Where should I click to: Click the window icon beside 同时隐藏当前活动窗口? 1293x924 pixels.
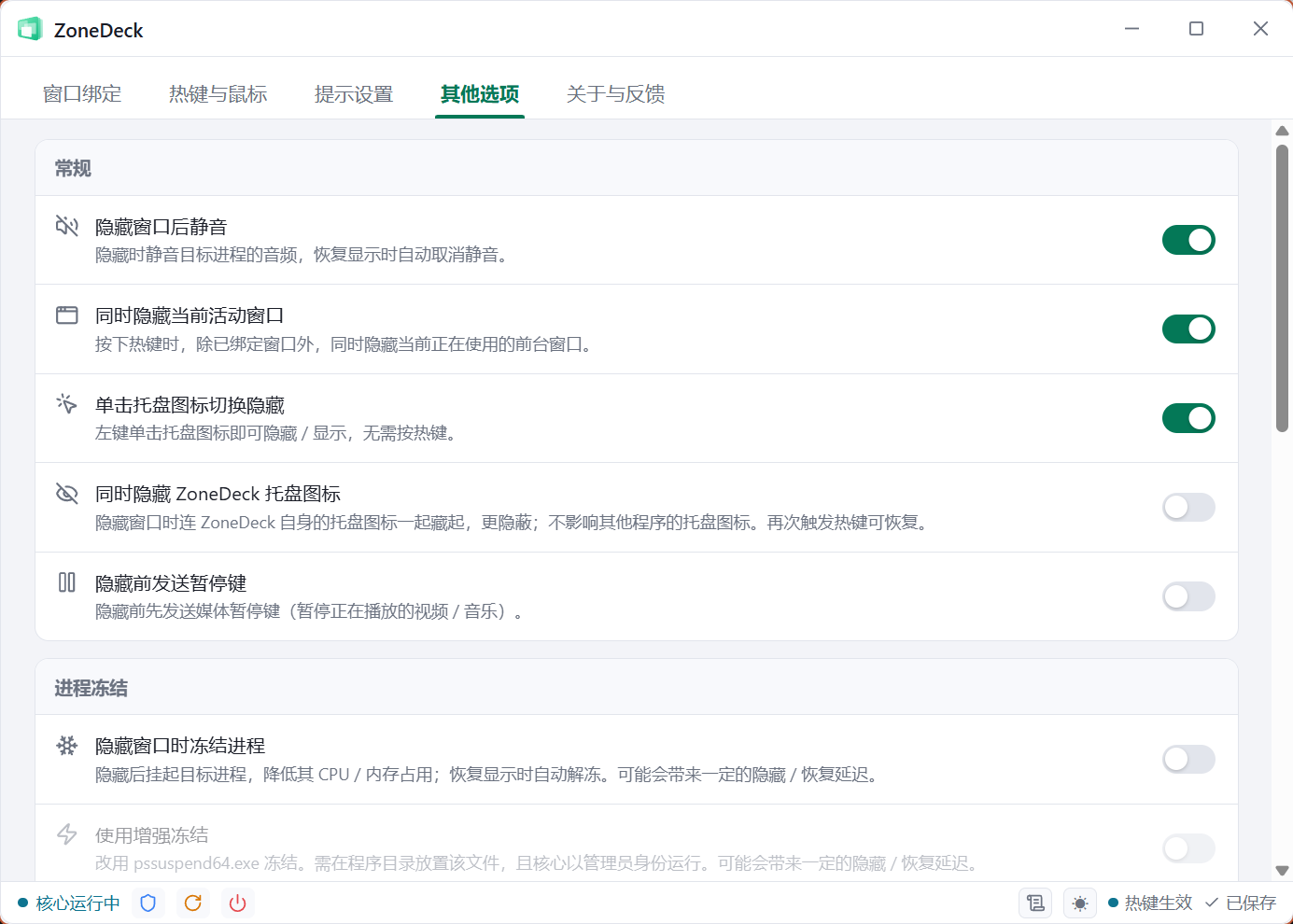[67, 315]
